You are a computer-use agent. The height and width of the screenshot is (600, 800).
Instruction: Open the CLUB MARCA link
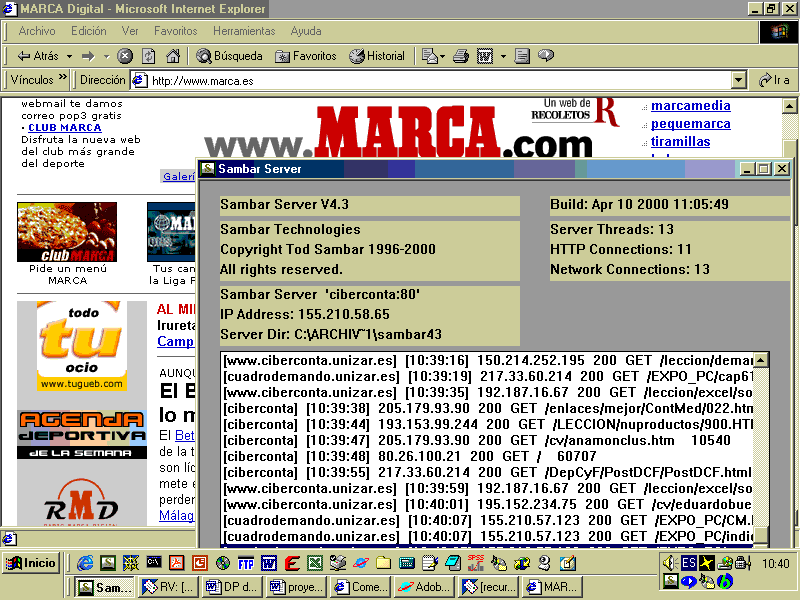[65, 128]
